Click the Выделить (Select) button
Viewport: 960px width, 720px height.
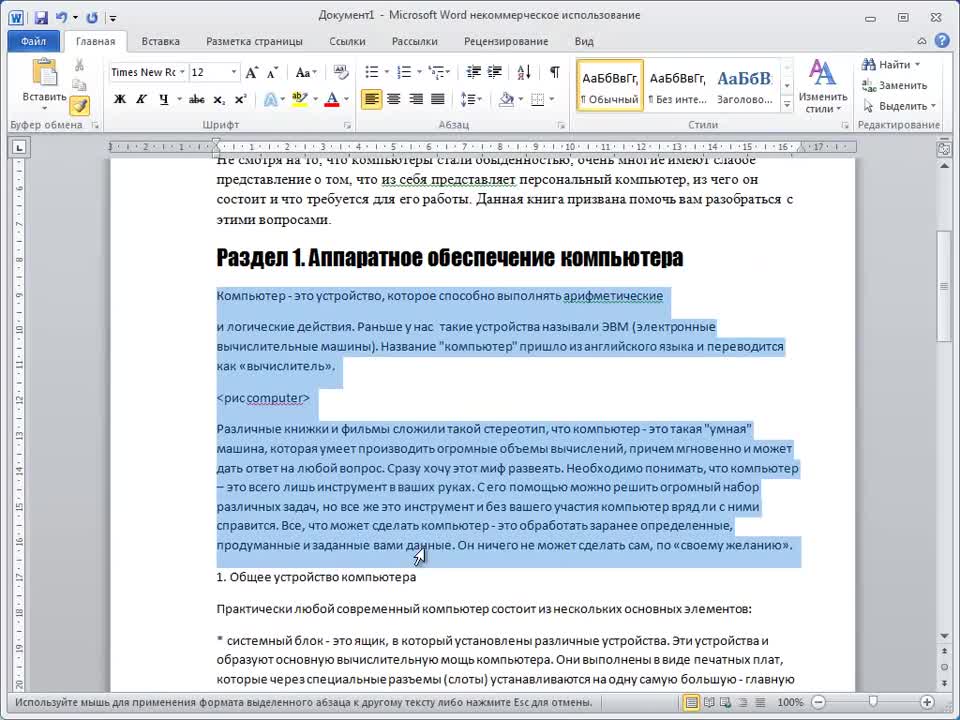(x=899, y=107)
